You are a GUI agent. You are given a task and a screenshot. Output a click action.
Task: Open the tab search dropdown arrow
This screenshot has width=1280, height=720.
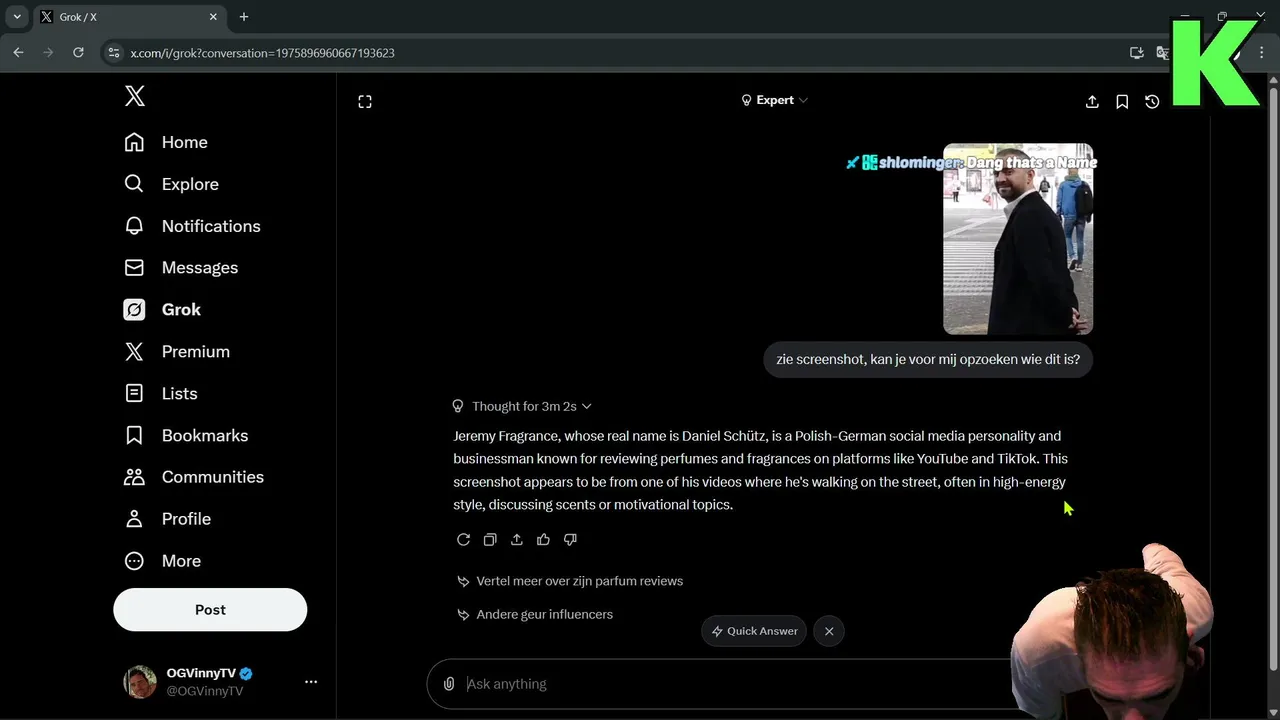pyautogui.click(x=17, y=17)
